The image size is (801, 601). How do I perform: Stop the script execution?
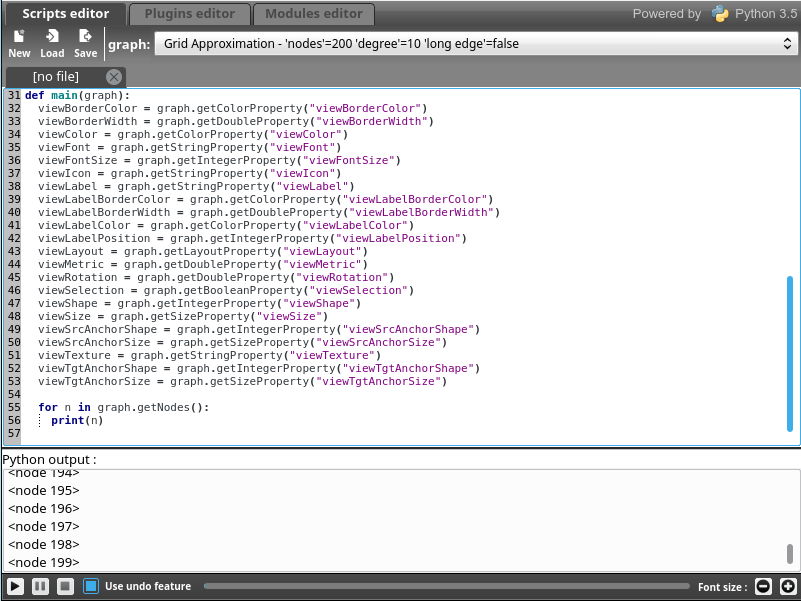click(x=65, y=586)
